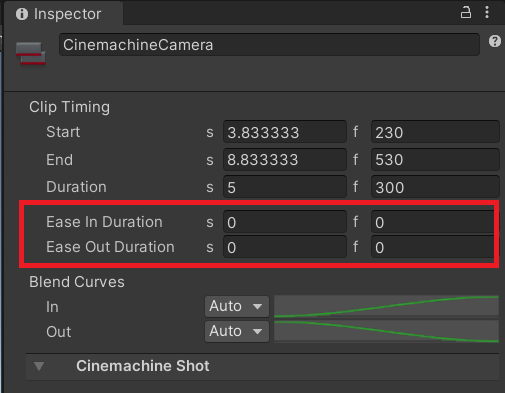Open the Blend In curve Auto dropdown
505x393 pixels.
point(237,306)
